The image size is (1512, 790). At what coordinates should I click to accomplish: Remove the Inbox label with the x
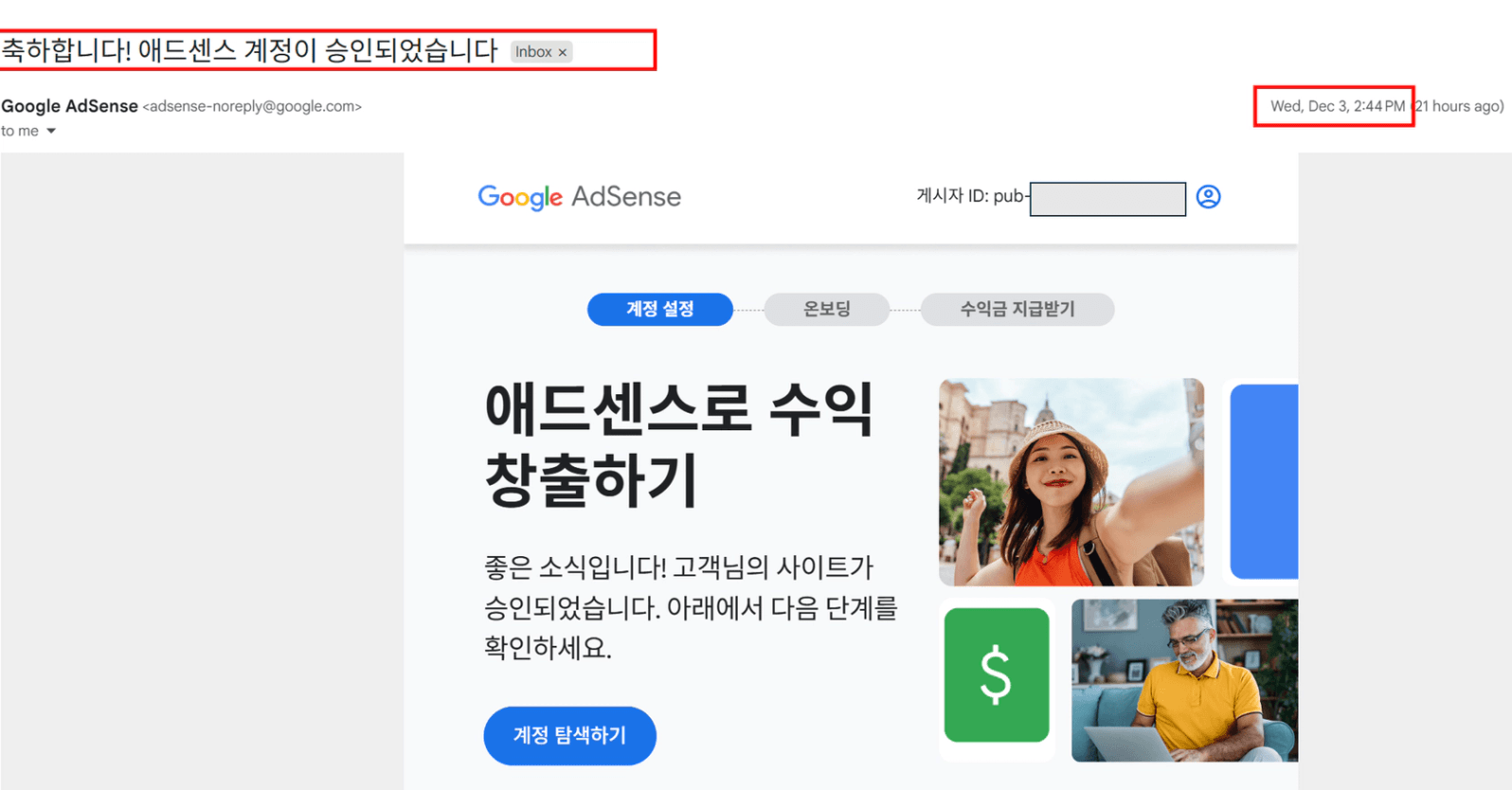[563, 53]
